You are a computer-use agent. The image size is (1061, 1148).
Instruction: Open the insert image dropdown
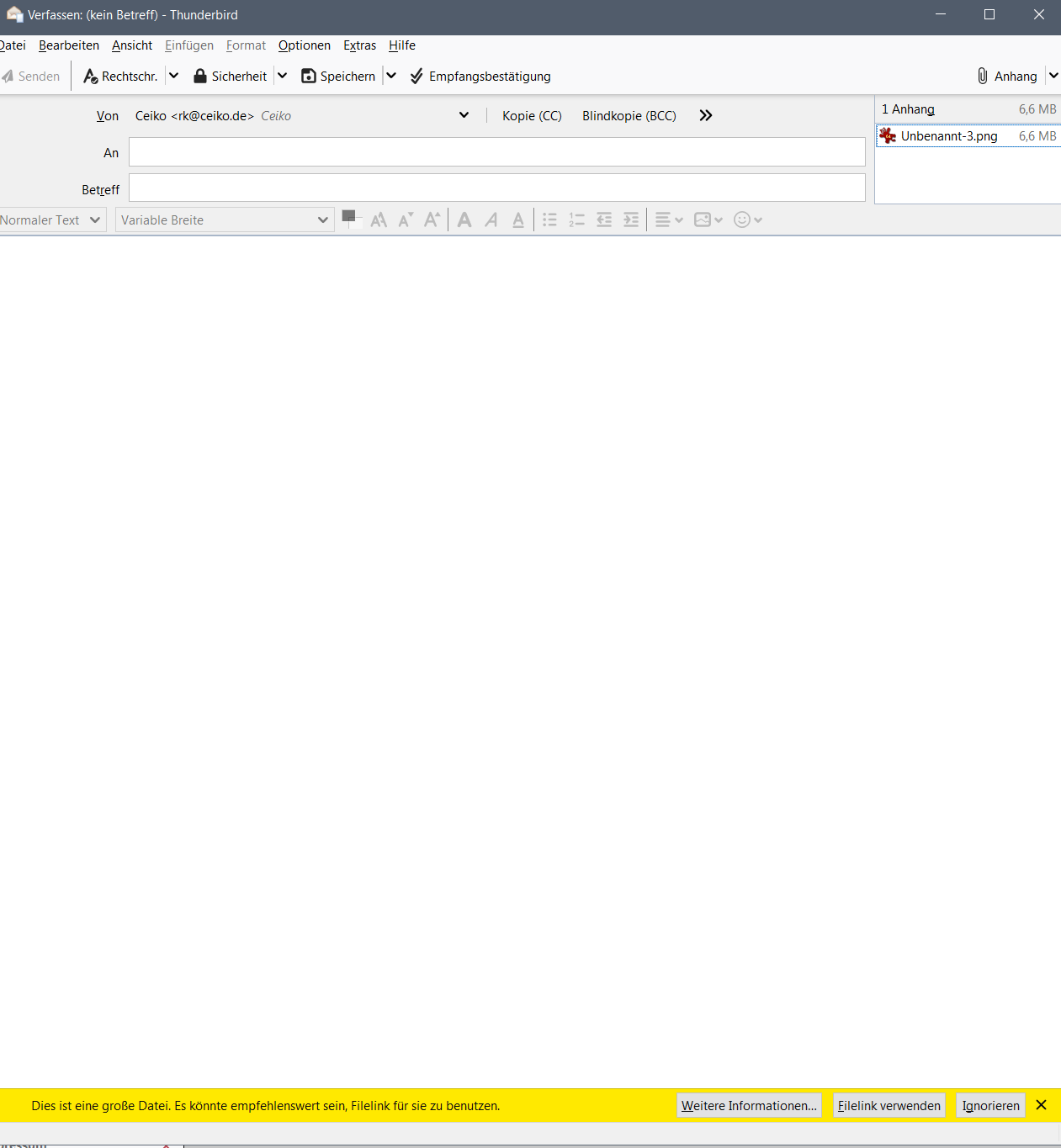[708, 220]
